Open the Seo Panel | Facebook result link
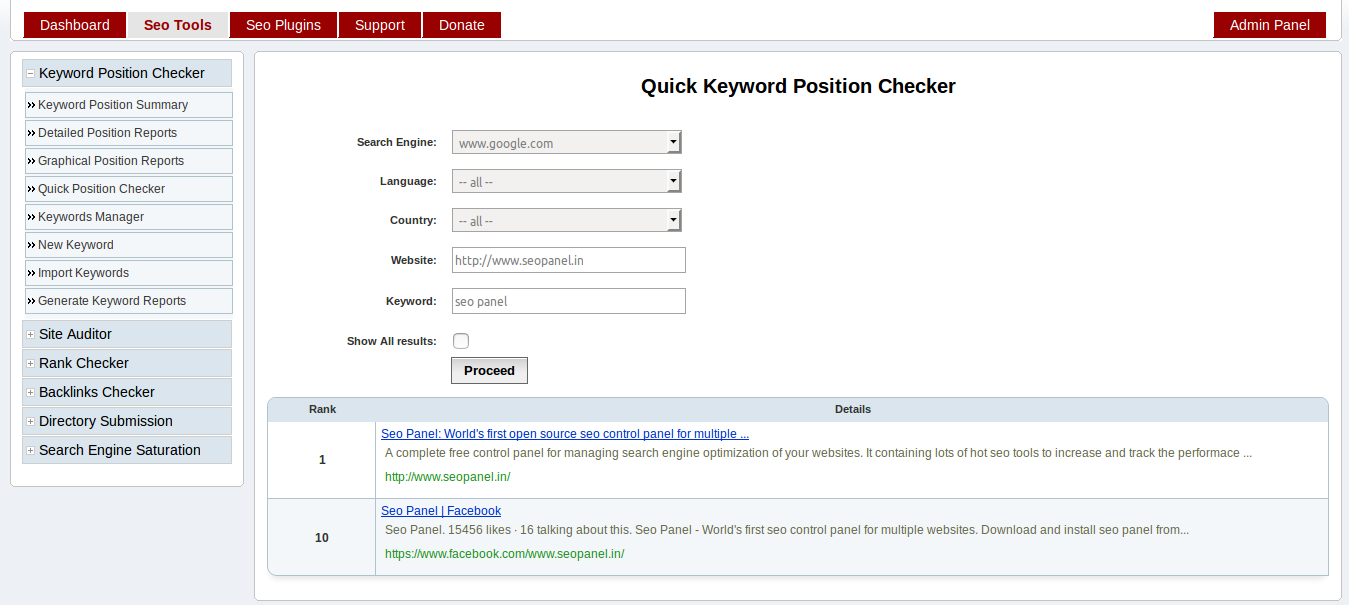Image resolution: width=1349 pixels, height=605 pixels. (441, 511)
